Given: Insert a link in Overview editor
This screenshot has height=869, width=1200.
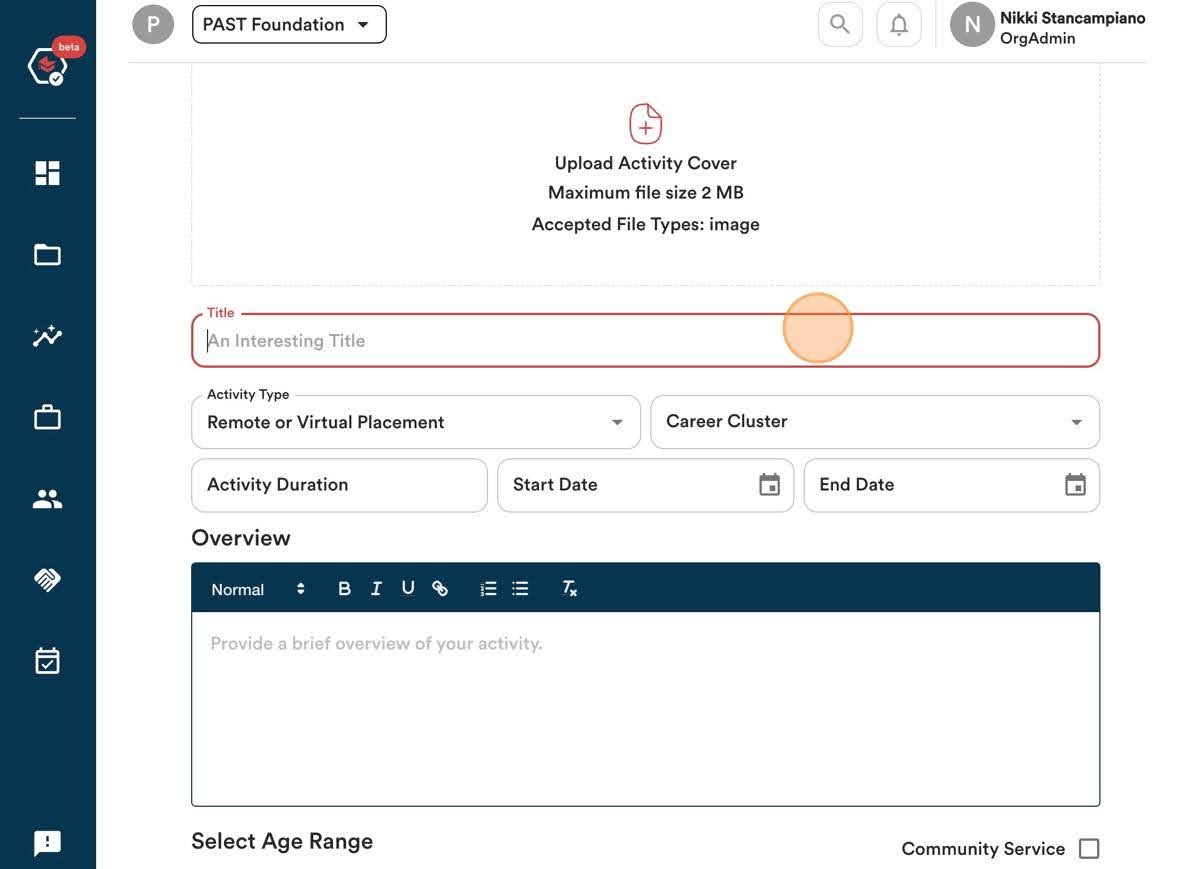Looking at the screenshot, I should 440,589.
